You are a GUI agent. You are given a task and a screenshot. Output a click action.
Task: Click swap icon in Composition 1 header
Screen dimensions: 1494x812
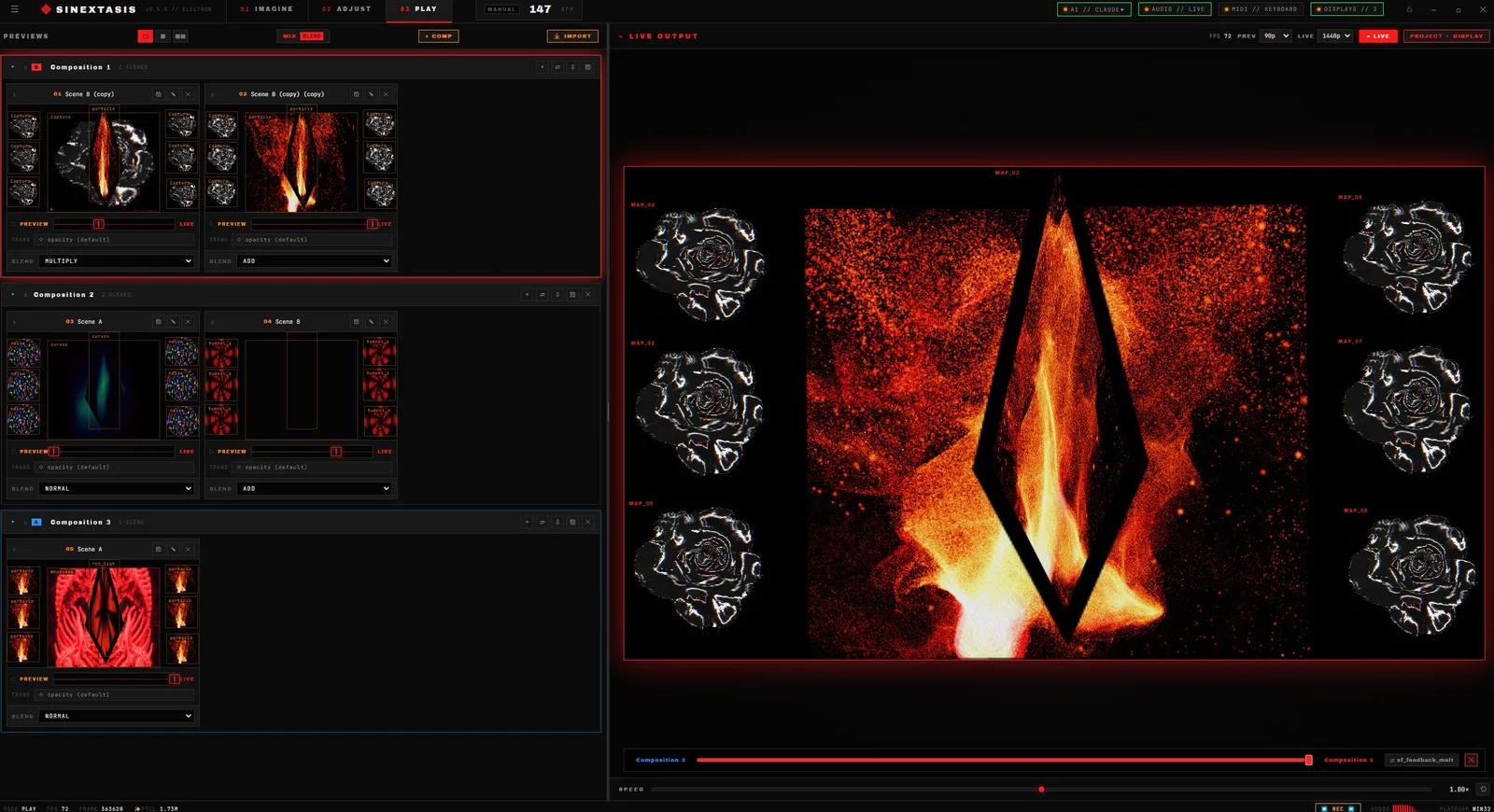point(557,67)
